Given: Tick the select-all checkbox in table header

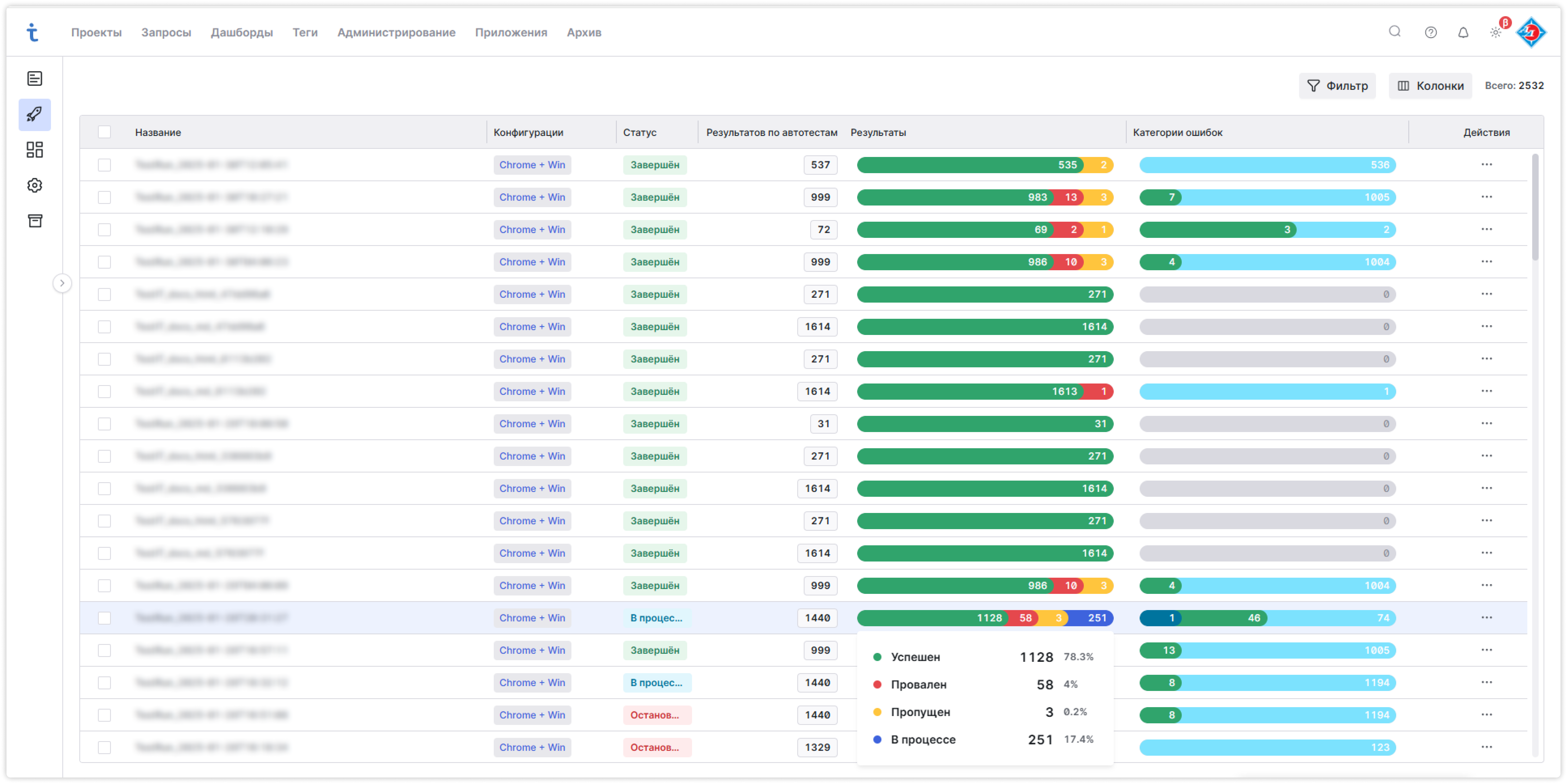Looking at the screenshot, I should coord(105,132).
